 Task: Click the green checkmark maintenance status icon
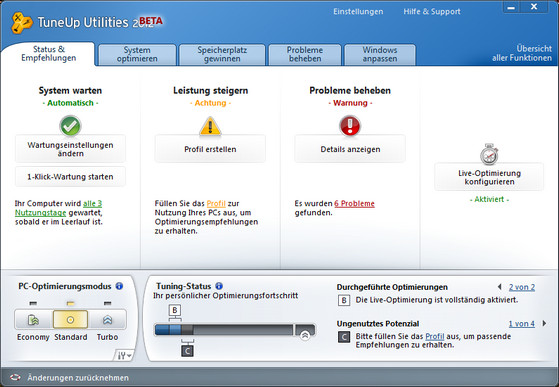[70, 126]
